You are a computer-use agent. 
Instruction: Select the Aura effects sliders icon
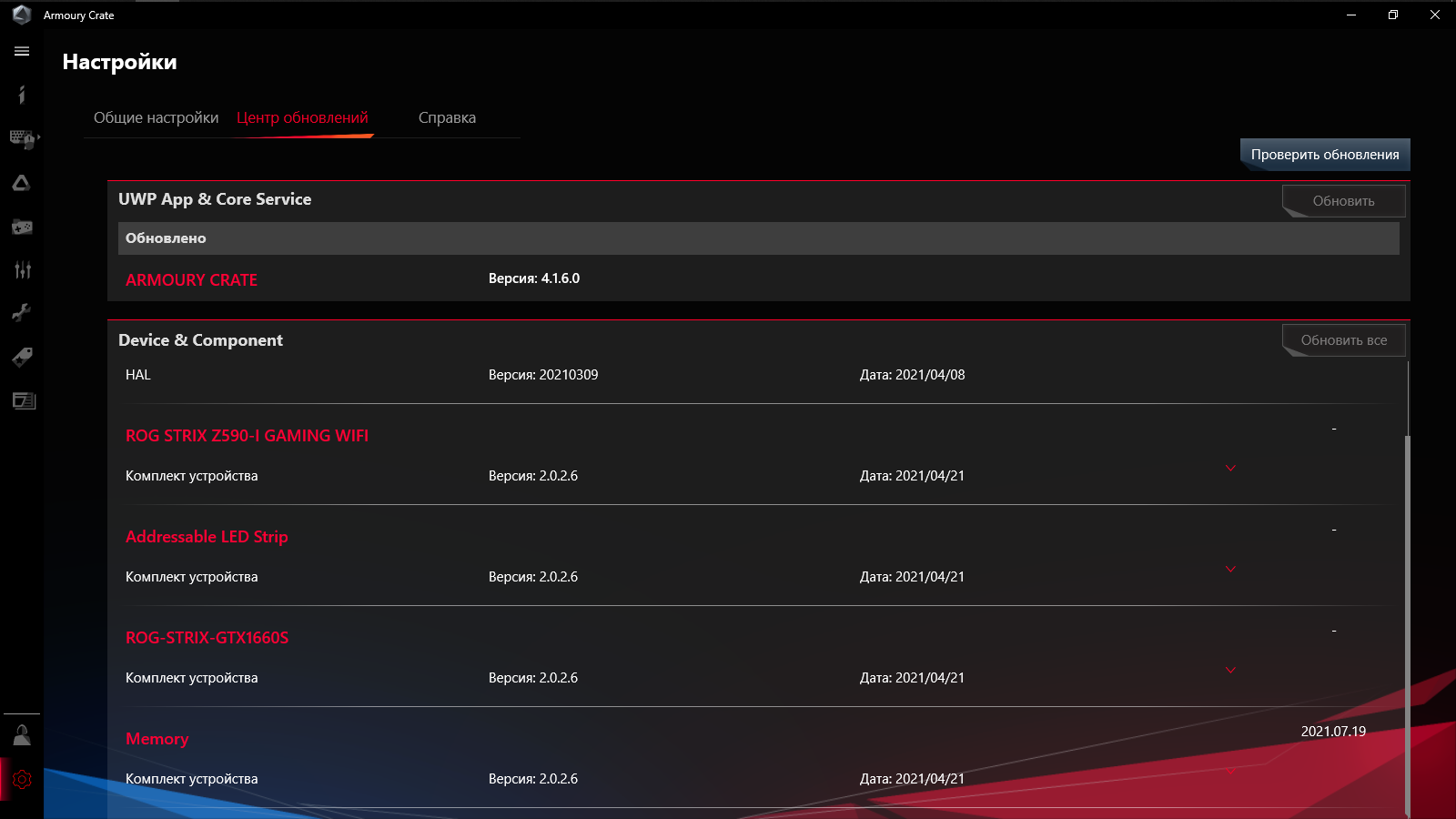pyautogui.click(x=22, y=269)
